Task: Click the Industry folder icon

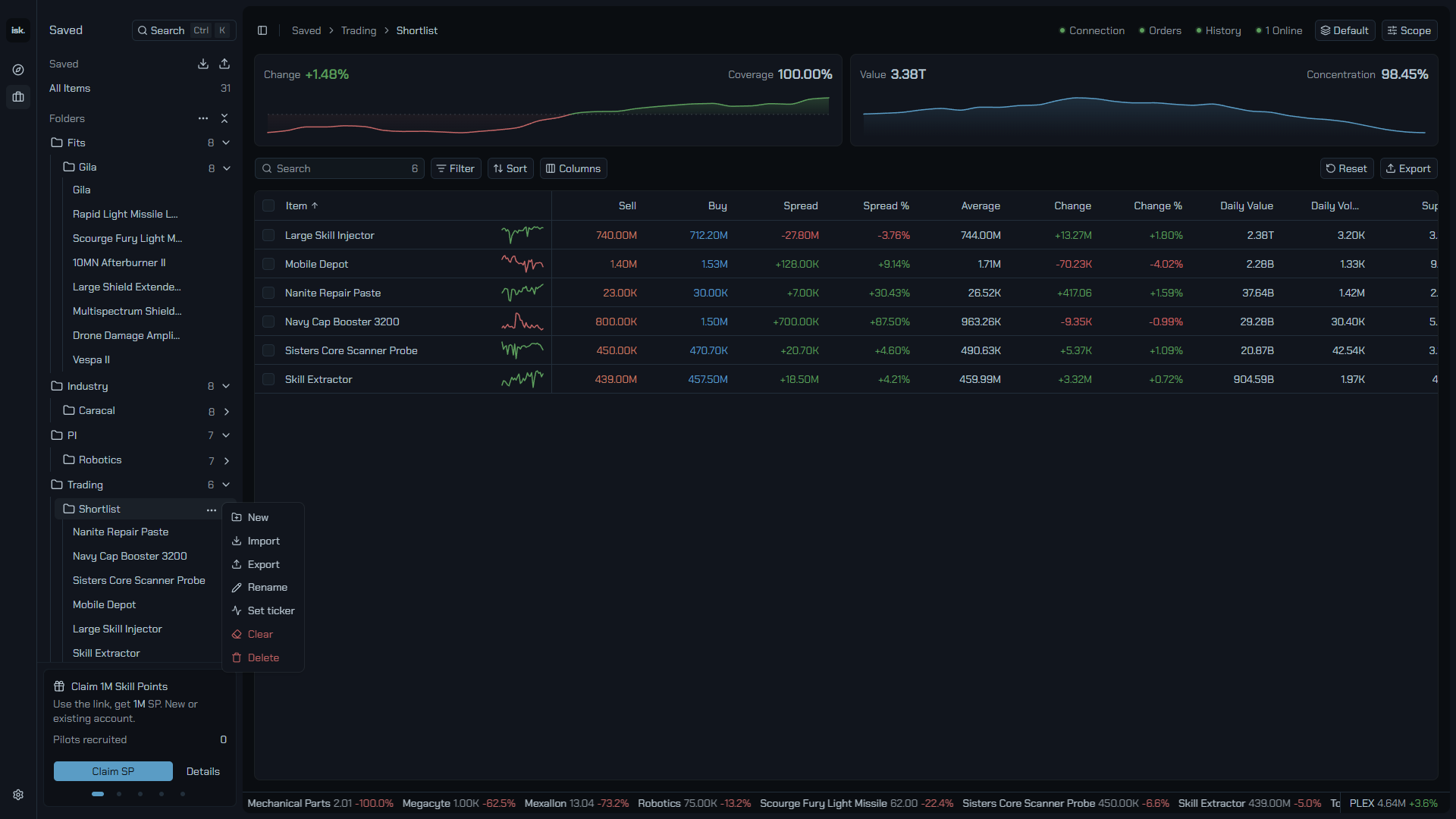Action: click(57, 386)
